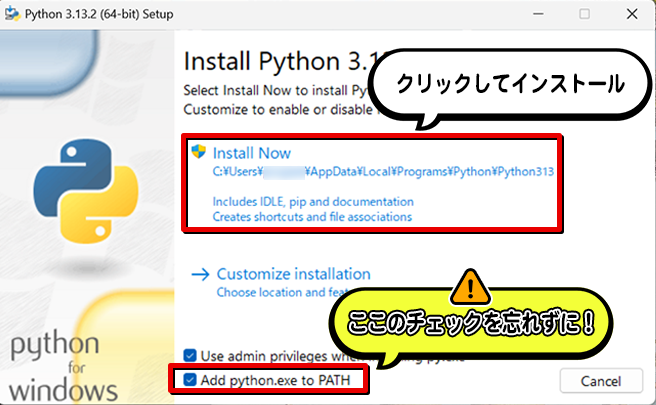
Task: Cancel the Python setup
Action: click(x=601, y=381)
